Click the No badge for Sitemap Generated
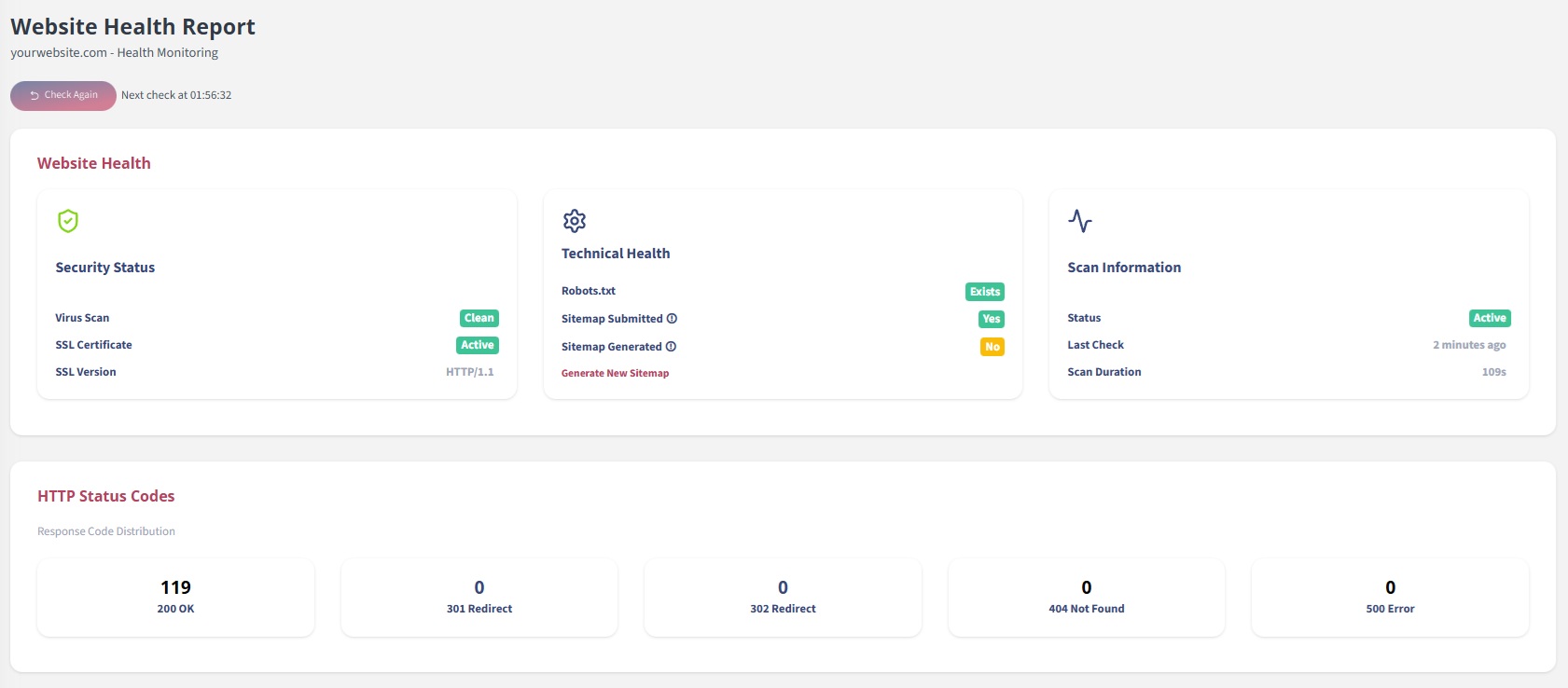 [x=992, y=347]
